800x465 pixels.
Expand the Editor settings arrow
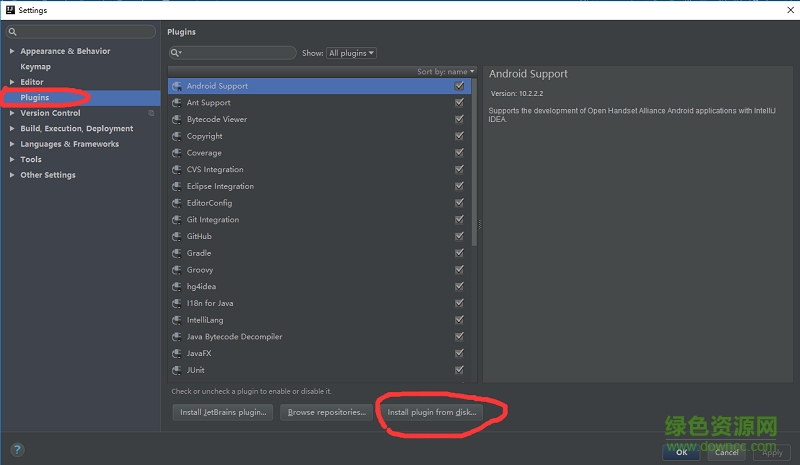tap(12, 82)
